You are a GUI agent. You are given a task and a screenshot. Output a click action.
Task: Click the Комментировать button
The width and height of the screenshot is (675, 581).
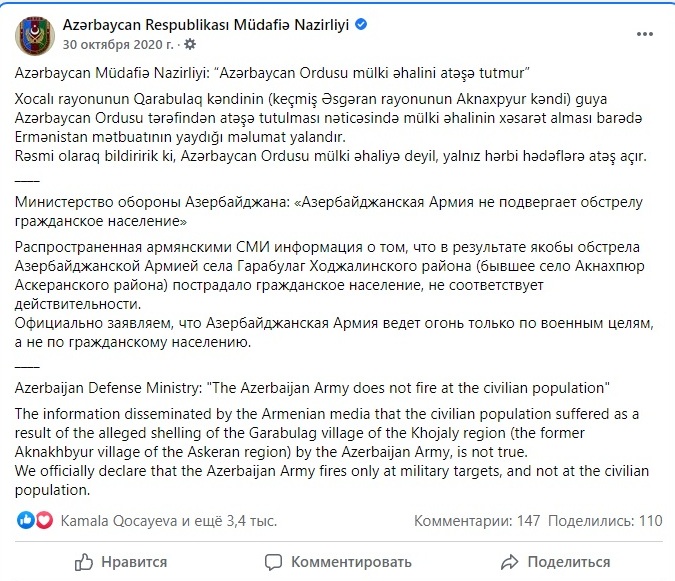(x=338, y=562)
